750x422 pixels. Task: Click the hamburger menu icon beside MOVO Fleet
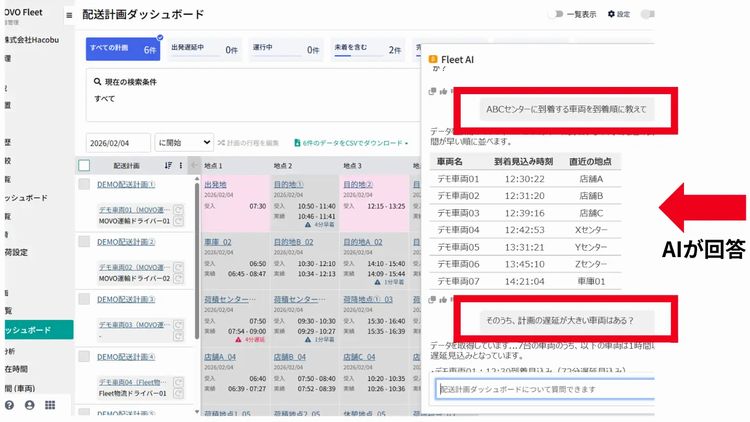[68, 15]
